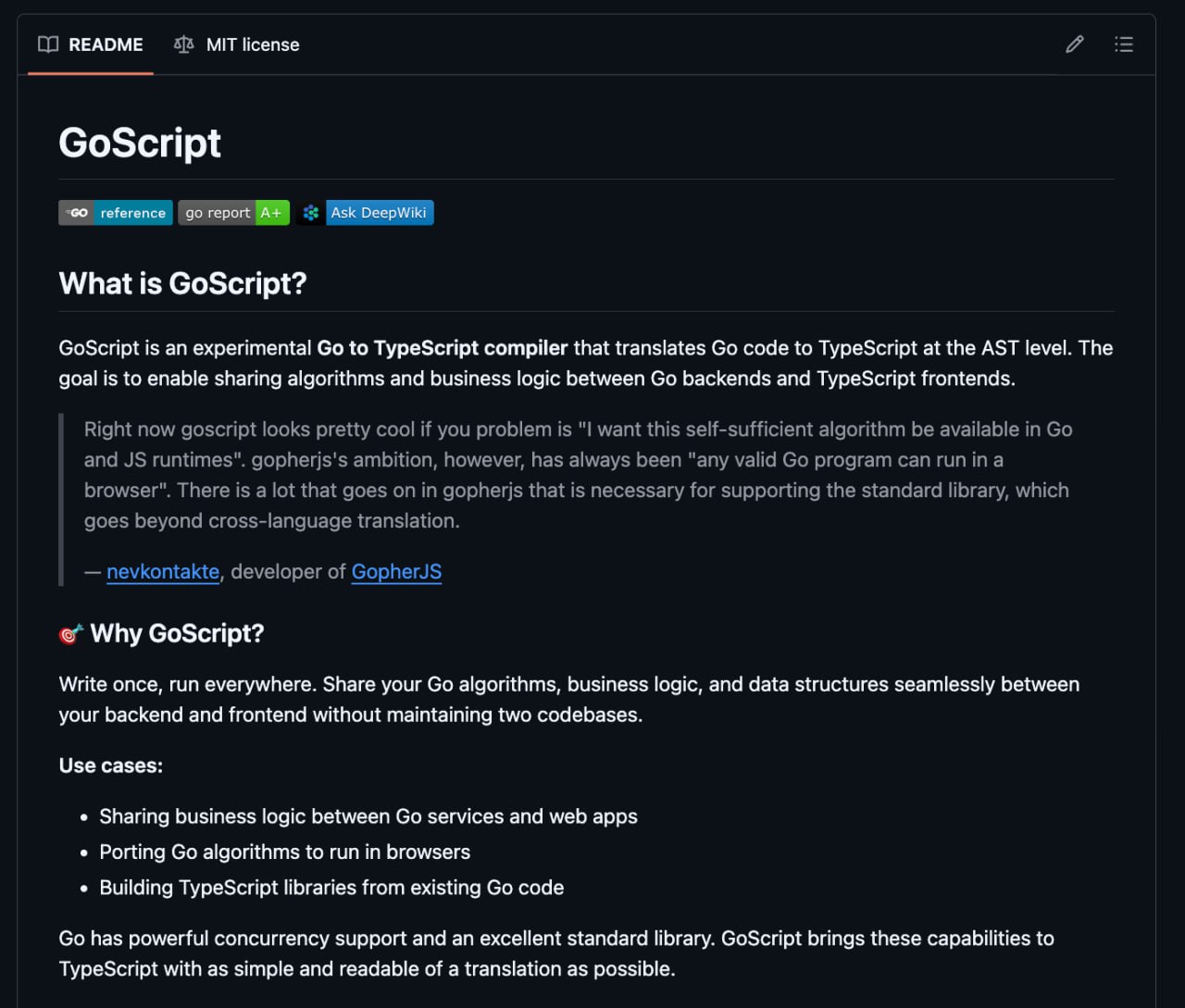The height and width of the screenshot is (1008, 1185).
Task: Click the Why GoScript? heading text
Action: (x=177, y=634)
